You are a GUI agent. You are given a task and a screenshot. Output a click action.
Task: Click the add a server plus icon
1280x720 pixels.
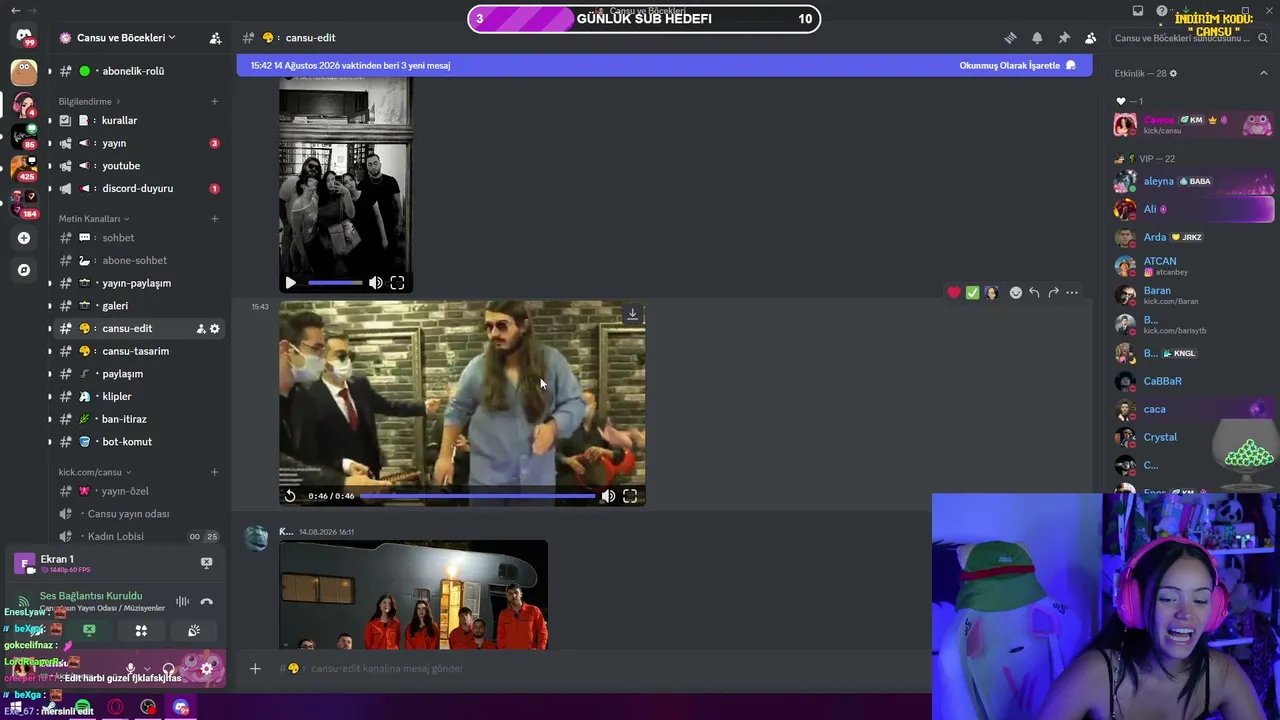pos(24,238)
